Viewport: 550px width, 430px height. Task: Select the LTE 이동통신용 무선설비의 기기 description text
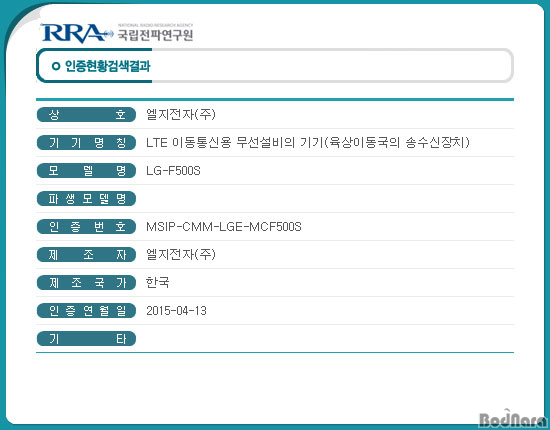click(308, 142)
